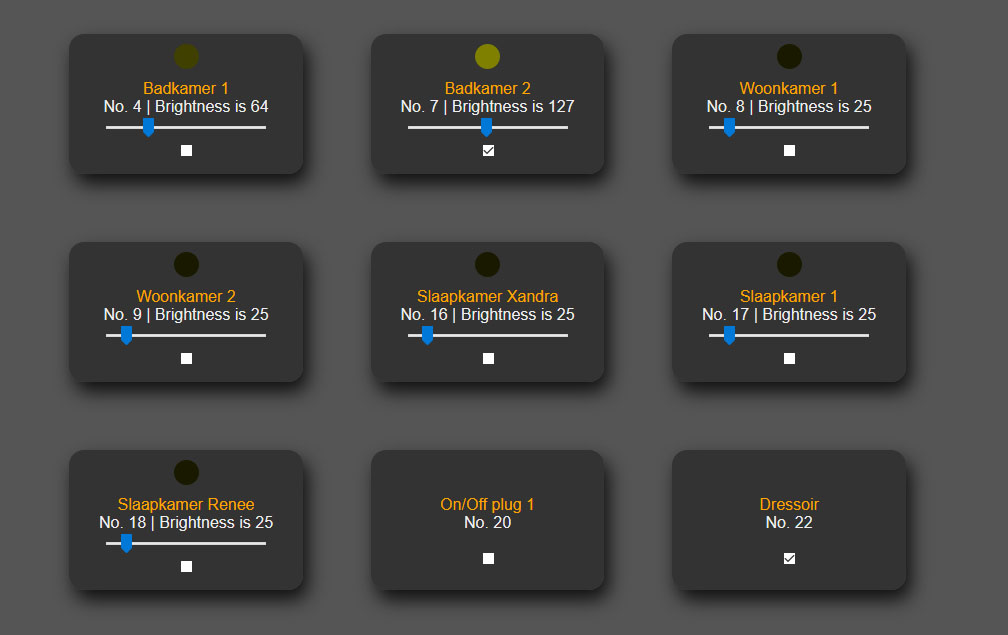Enable the On/Off plug 1 checkbox
Viewport: 1008px width, 635px height.
click(x=489, y=559)
